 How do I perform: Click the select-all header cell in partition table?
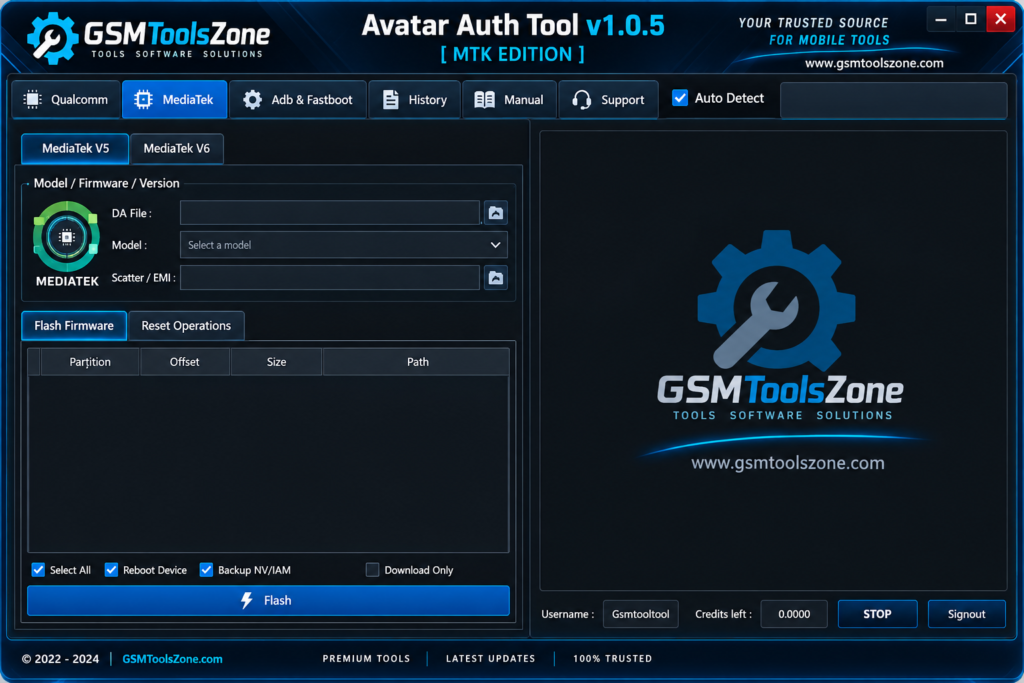point(34,362)
